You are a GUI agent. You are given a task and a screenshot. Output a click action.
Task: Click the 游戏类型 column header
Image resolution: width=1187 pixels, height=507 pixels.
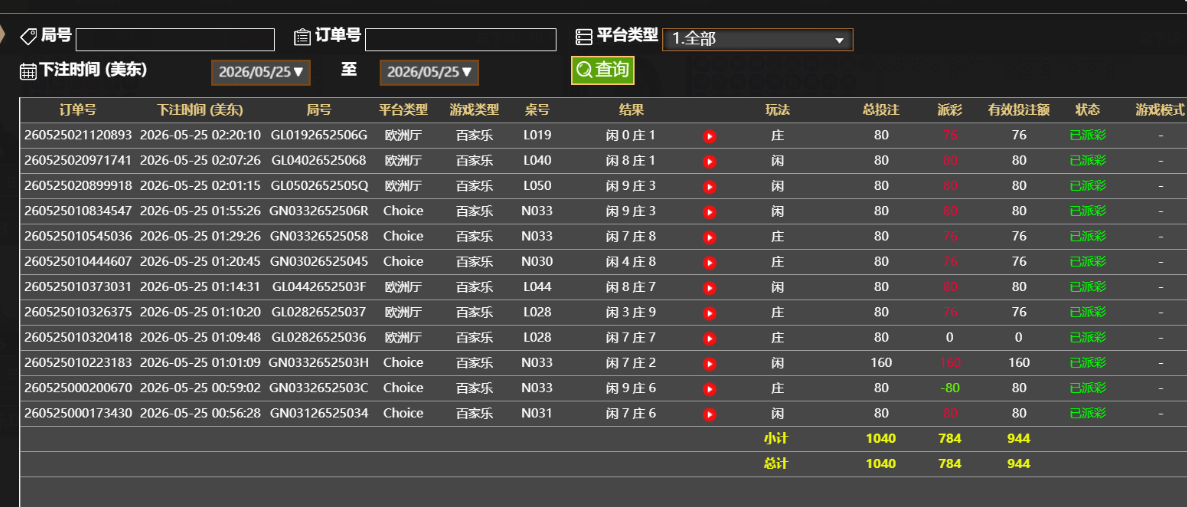475,110
